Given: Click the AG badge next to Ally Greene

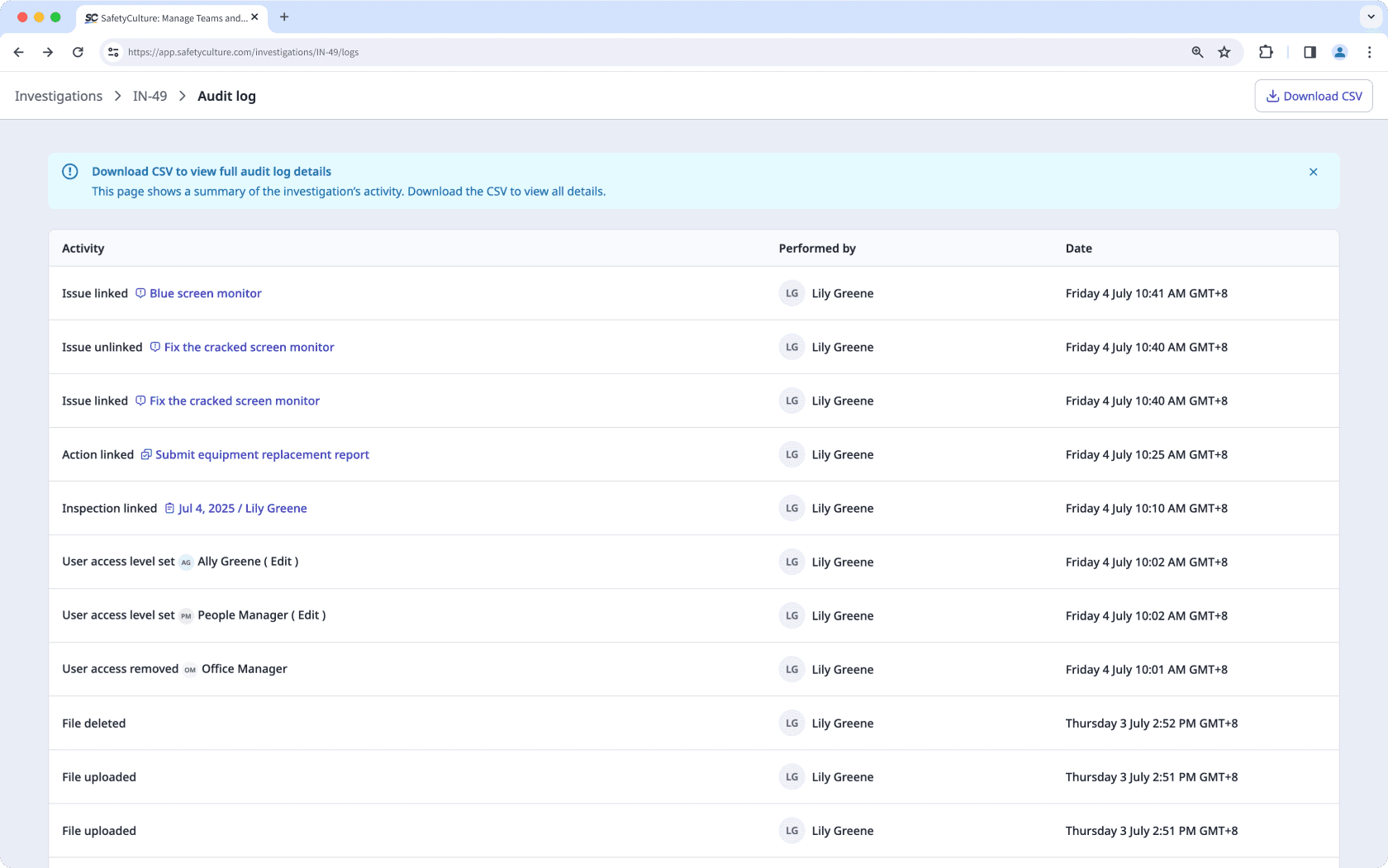Looking at the screenshot, I should pos(185,562).
